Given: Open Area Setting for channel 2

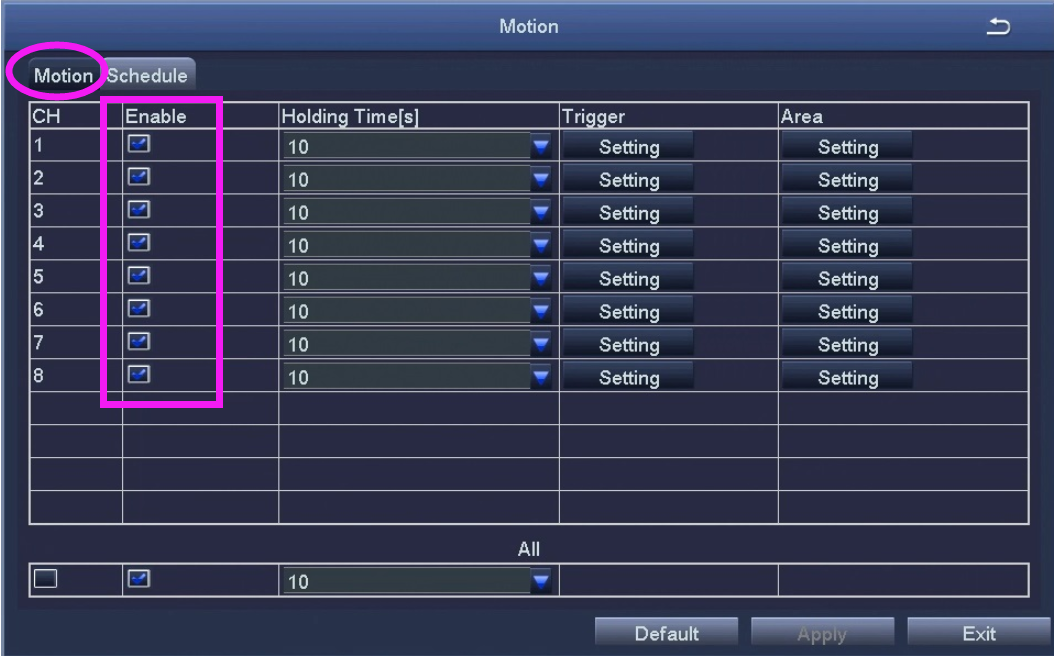Looking at the screenshot, I should click(847, 178).
